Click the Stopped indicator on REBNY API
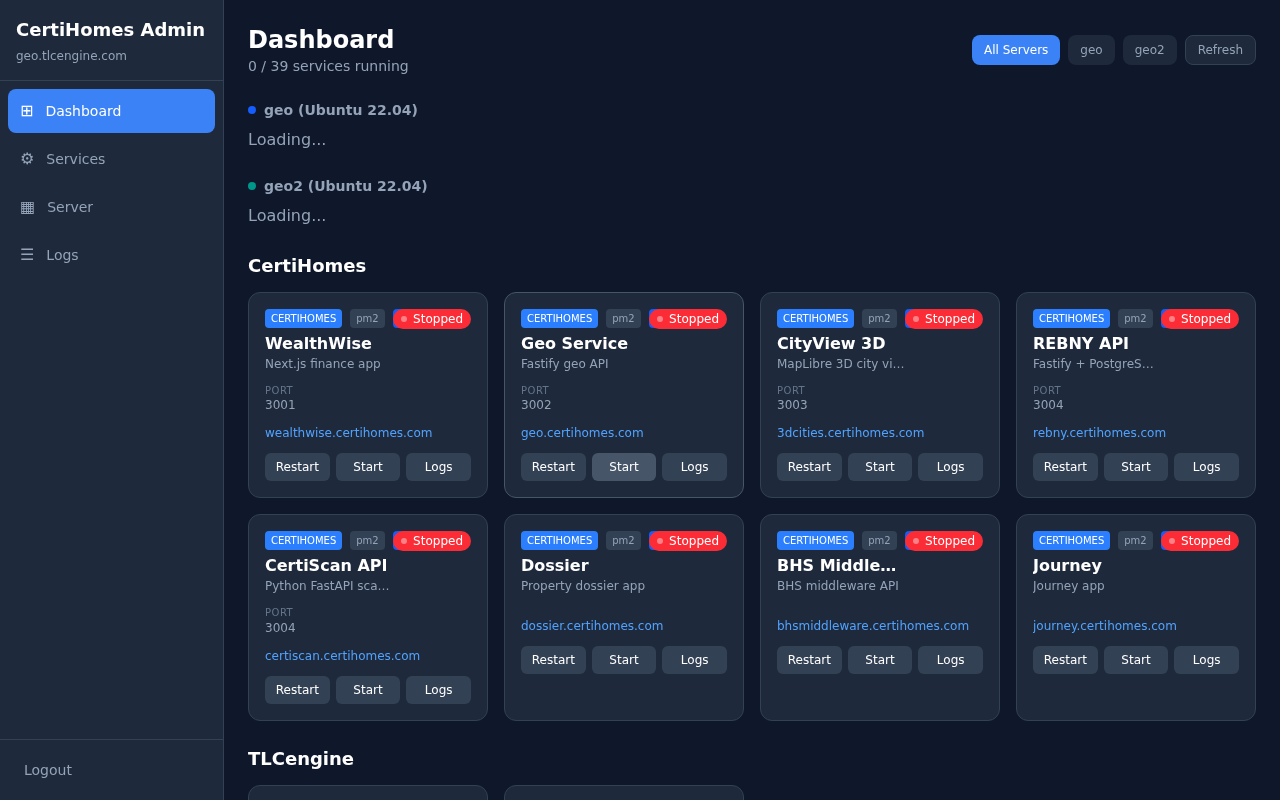Screen dimensions: 1280x800 tap(1199, 318)
